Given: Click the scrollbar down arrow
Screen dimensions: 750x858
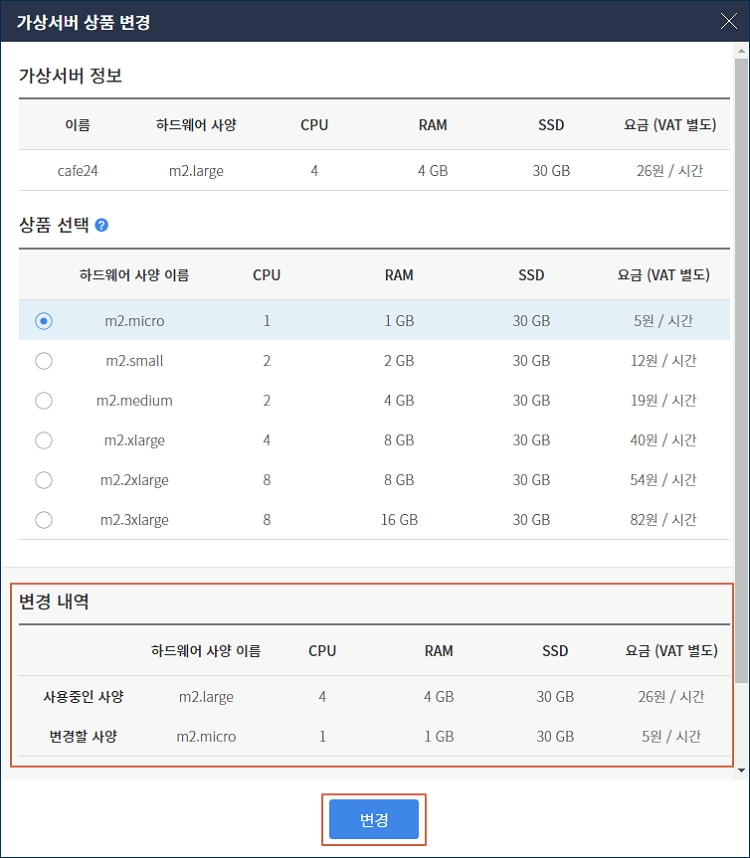Looking at the screenshot, I should (x=741, y=770).
